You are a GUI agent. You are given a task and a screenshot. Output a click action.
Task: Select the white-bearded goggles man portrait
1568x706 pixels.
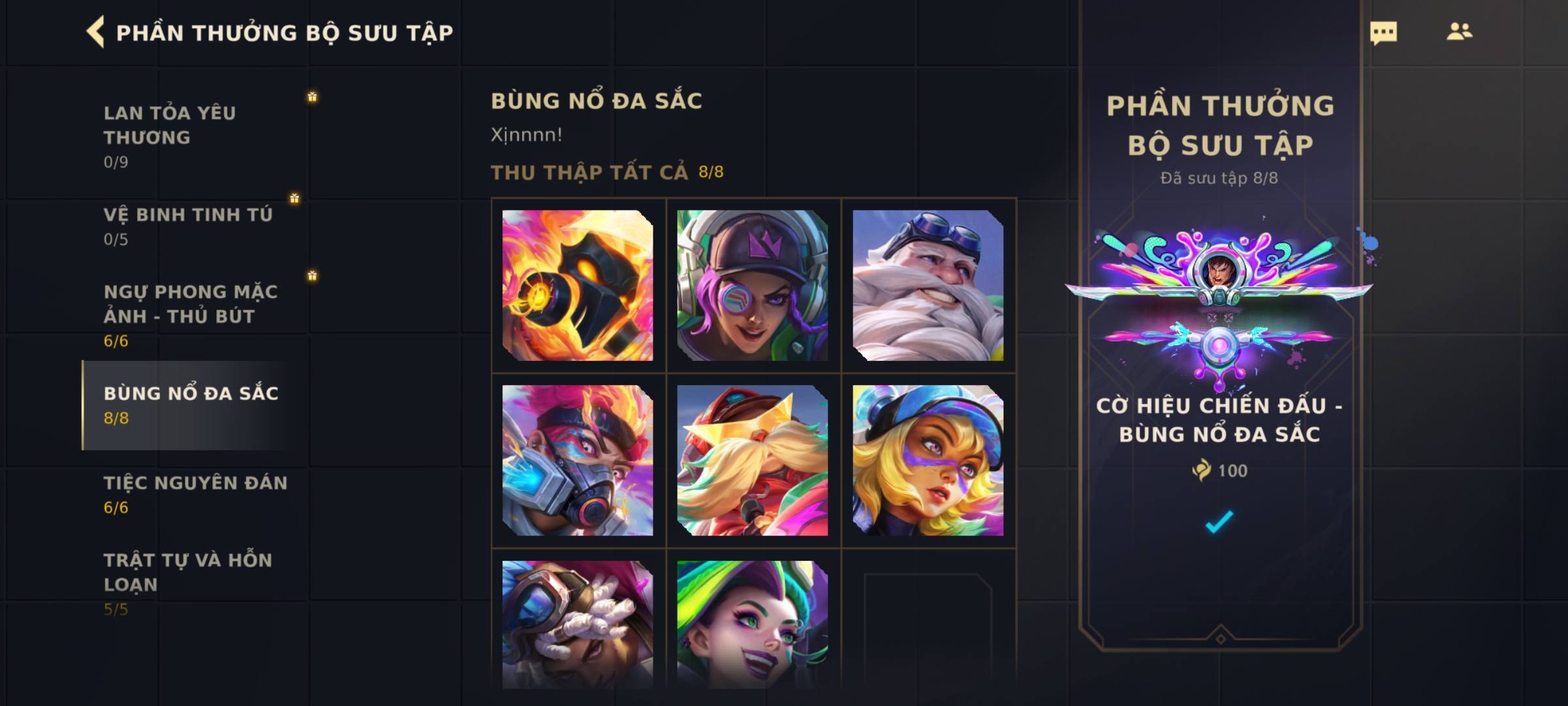[x=928, y=285]
